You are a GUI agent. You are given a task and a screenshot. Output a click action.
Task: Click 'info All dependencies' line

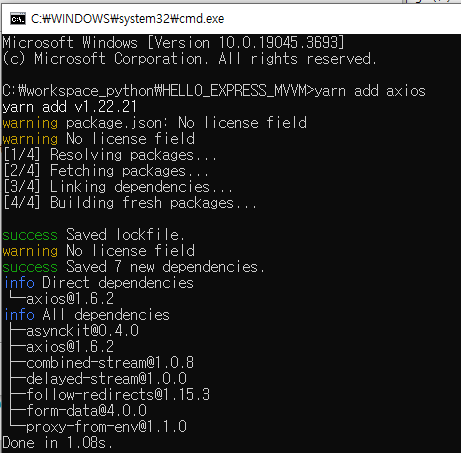tap(87, 315)
